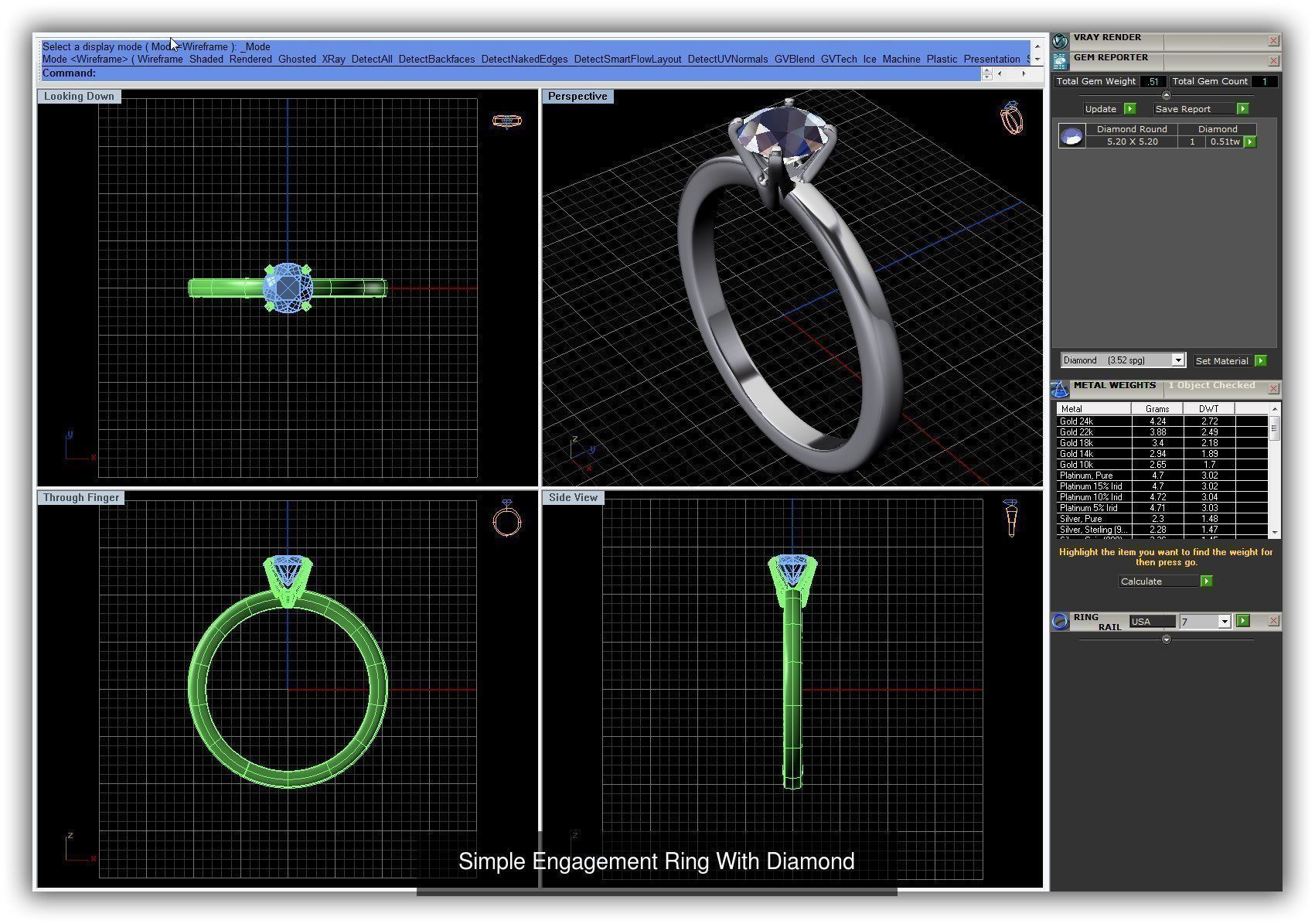Close the Ring Rail panel
The width and height of the screenshot is (1315, 924).
(x=1273, y=621)
